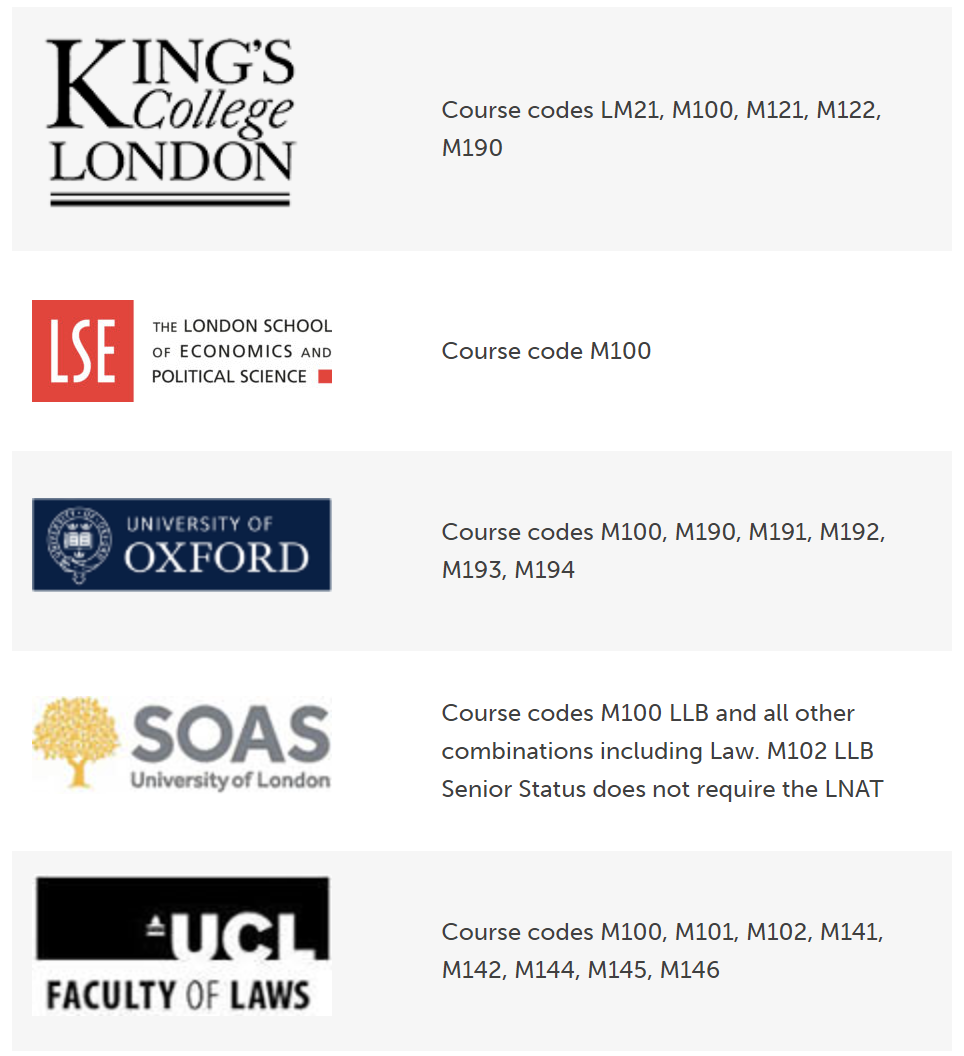Select King's course codes LM21, M100 text
Viewport: 964px width, 1056px height.
662,129
